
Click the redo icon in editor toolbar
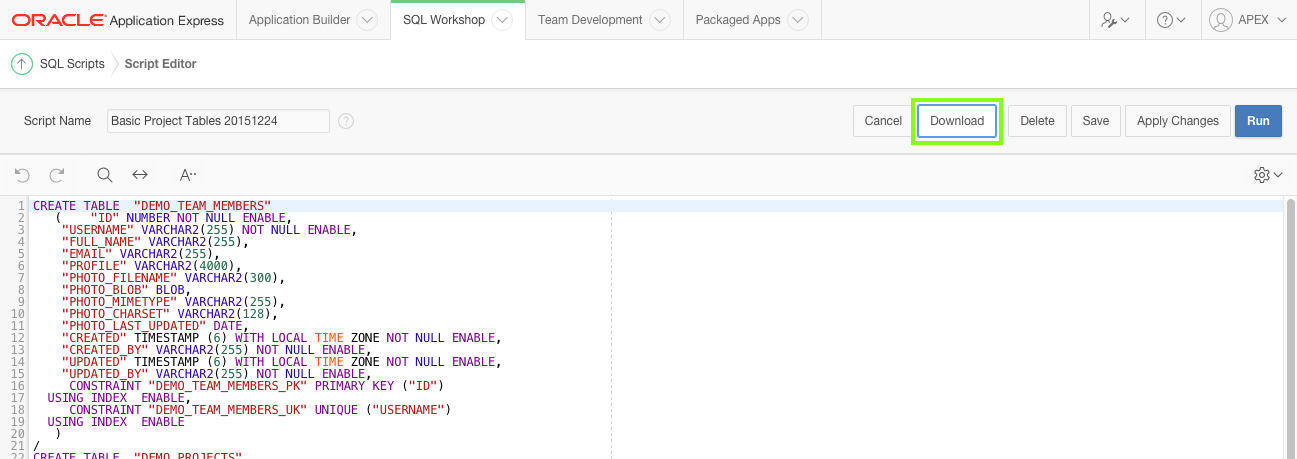tap(57, 175)
